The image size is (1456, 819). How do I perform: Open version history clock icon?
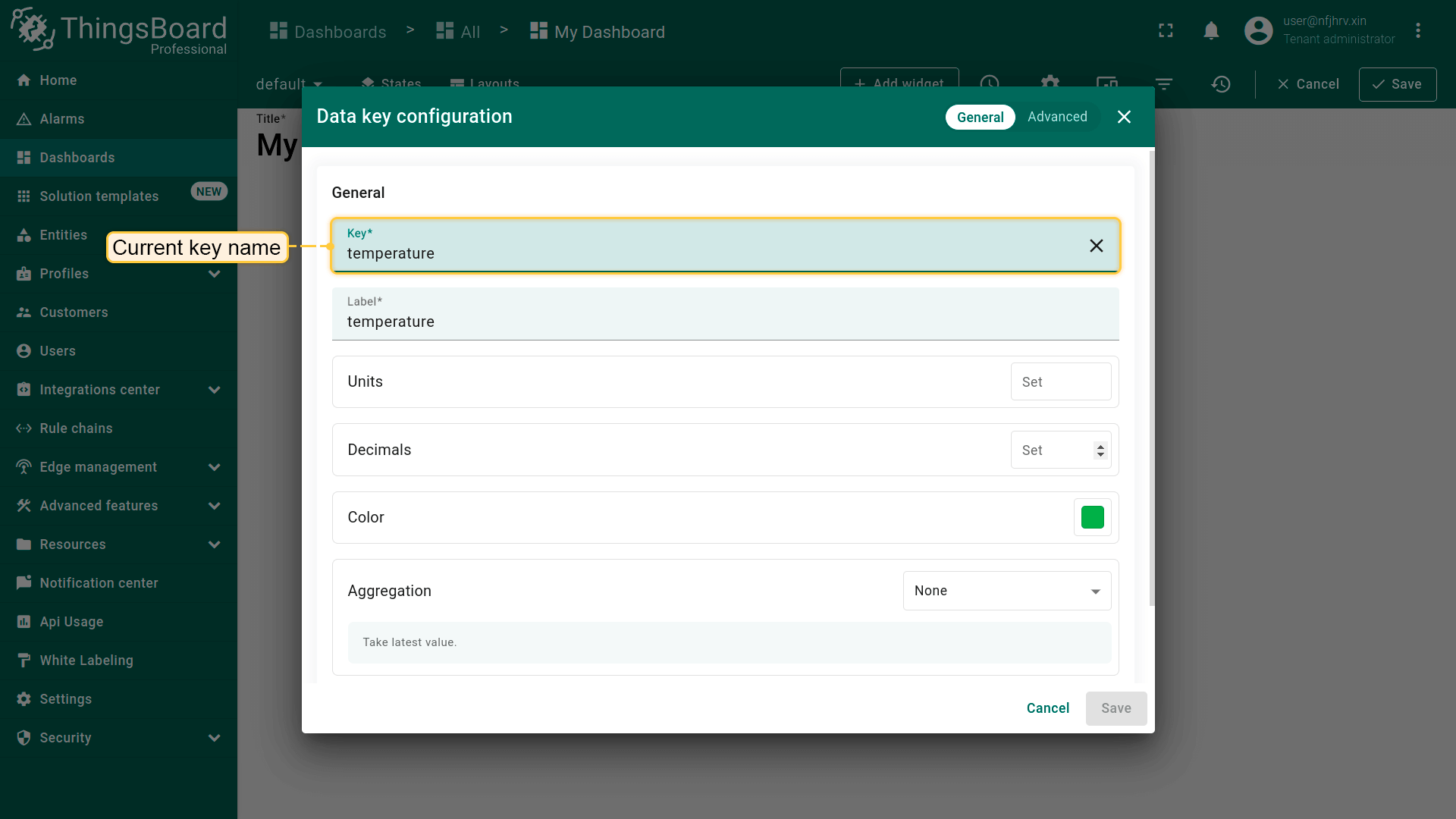point(1220,84)
